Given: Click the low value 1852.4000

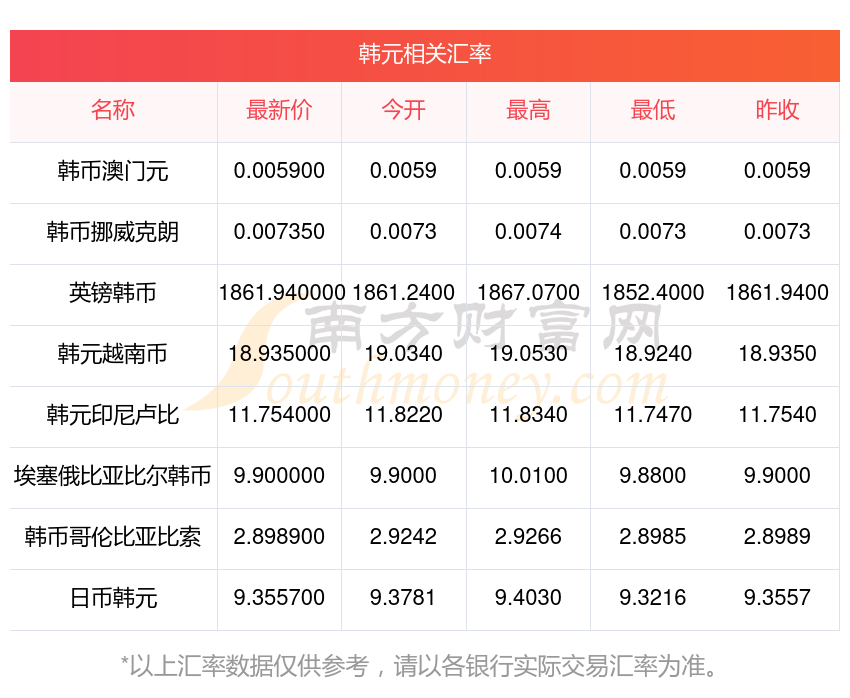Looking at the screenshot, I should pyautogui.click(x=653, y=293).
